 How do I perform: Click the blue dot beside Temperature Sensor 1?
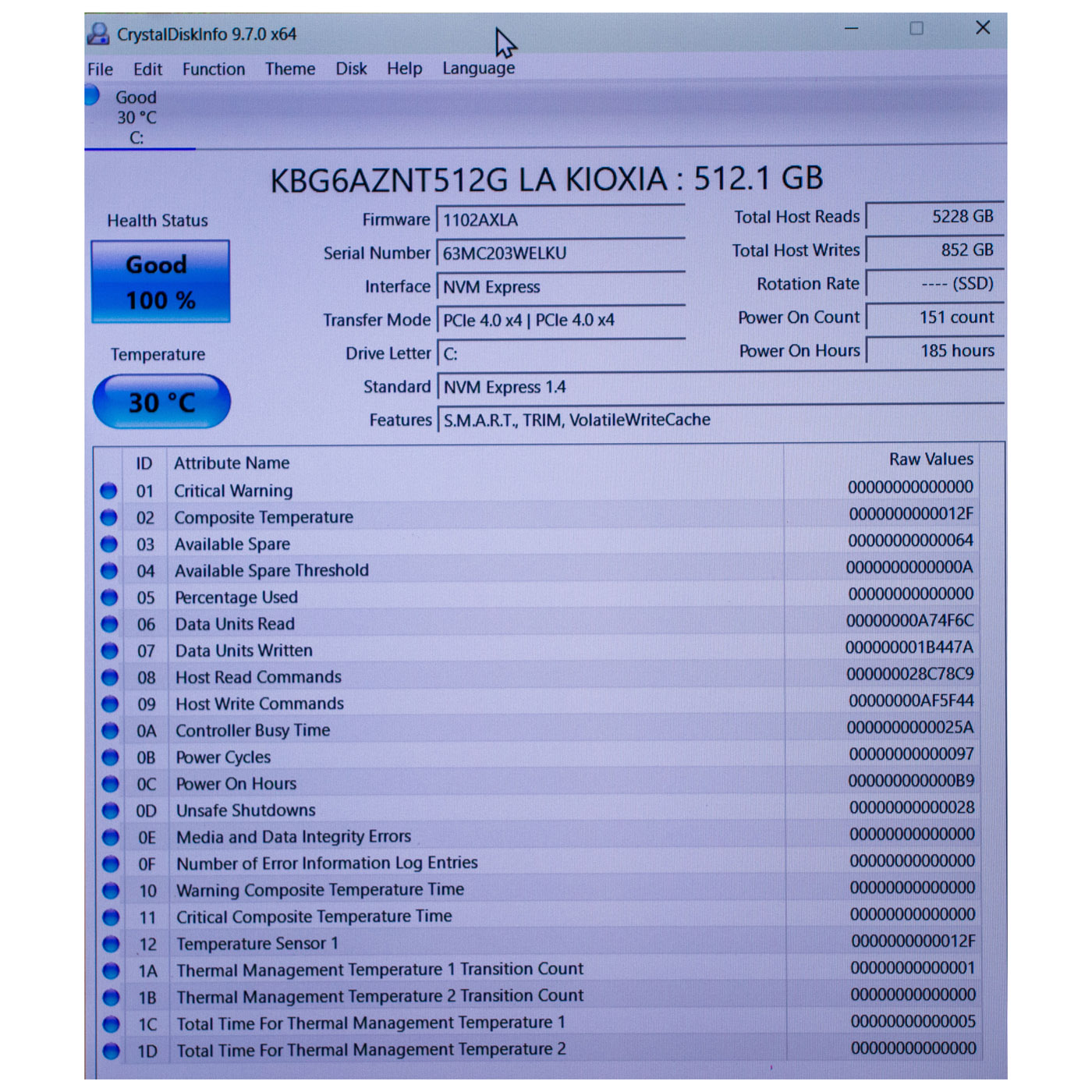110,944
